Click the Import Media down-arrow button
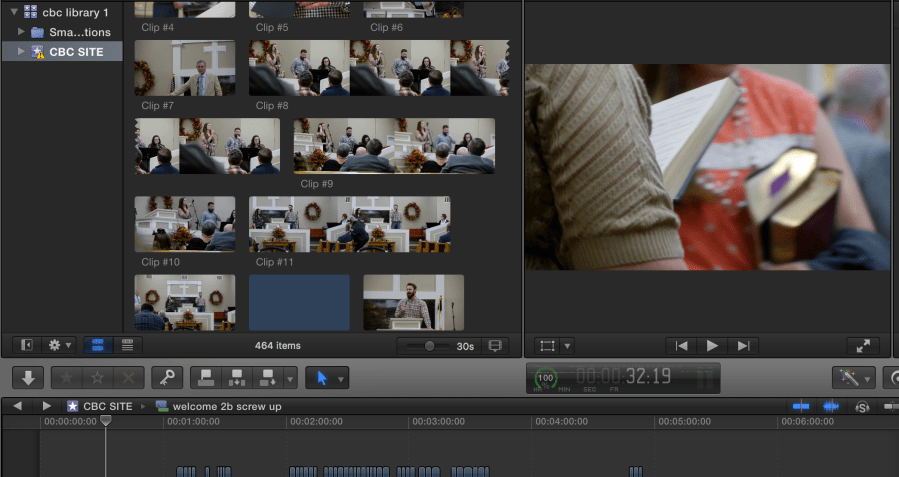Viewport: 899px width, 477px height. click(28, 378)
